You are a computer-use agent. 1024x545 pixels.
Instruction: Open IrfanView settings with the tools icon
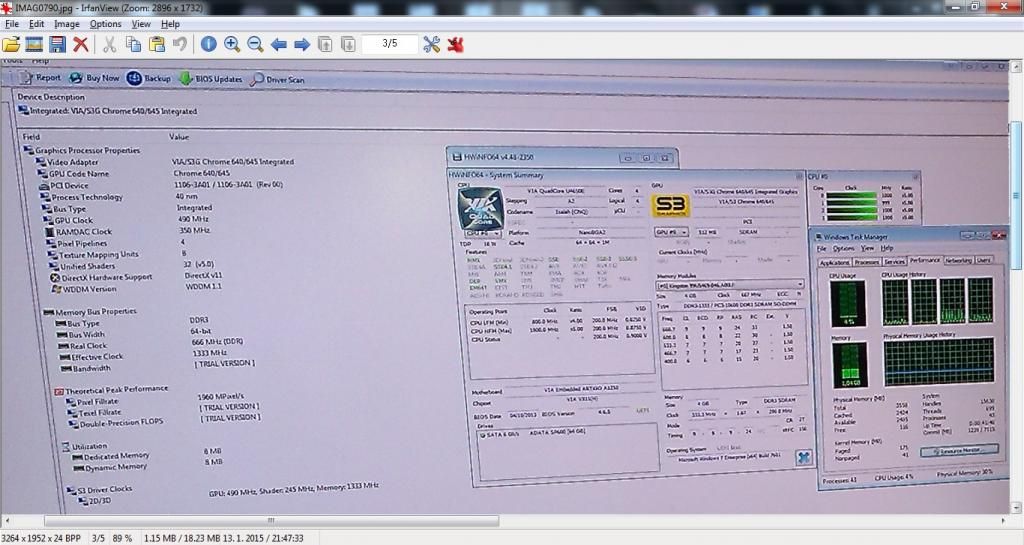(432, 44)
